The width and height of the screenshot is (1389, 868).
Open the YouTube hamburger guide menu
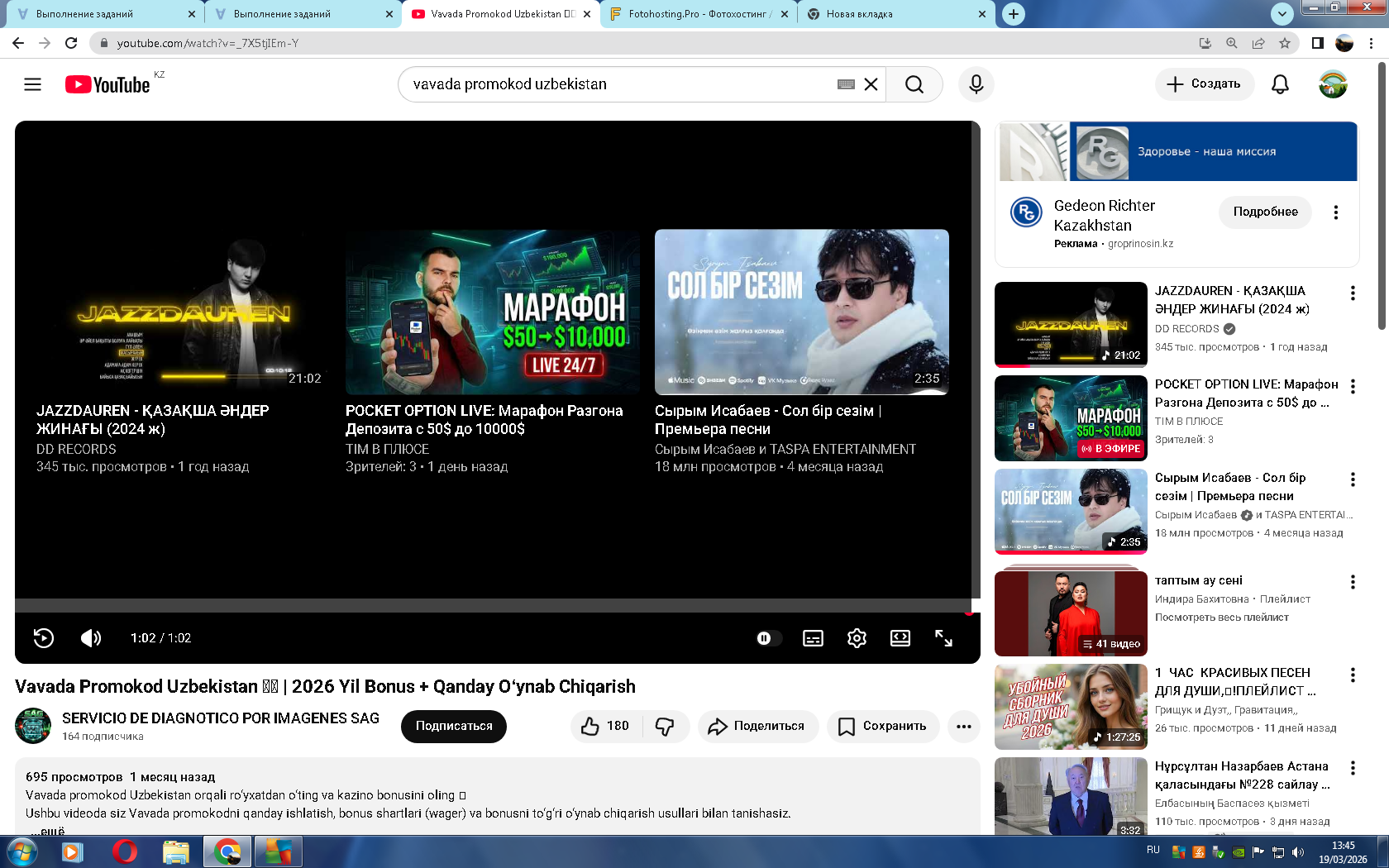pyautogui.click(x=32, y=84)
